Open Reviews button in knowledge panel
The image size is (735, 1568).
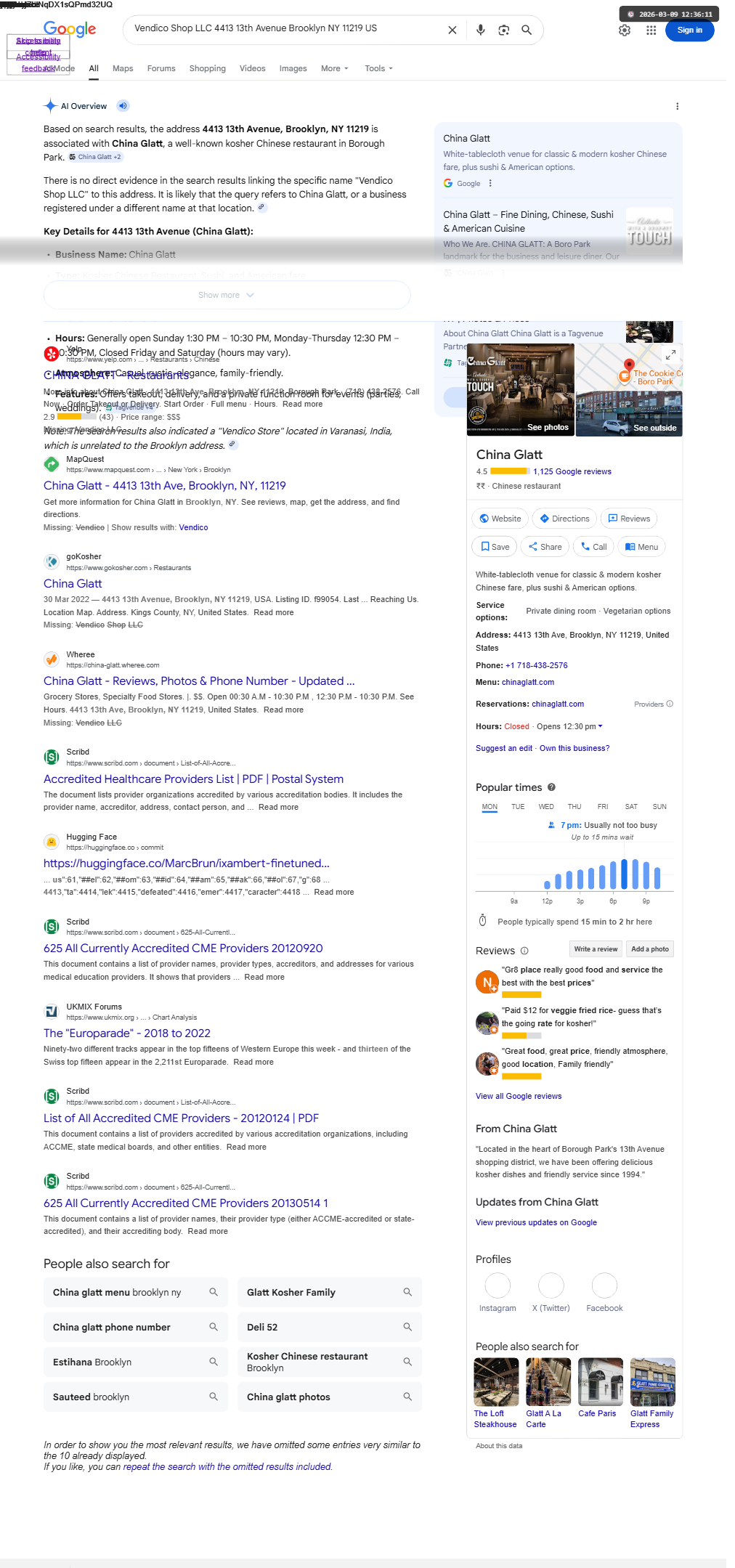pos(629,519)
